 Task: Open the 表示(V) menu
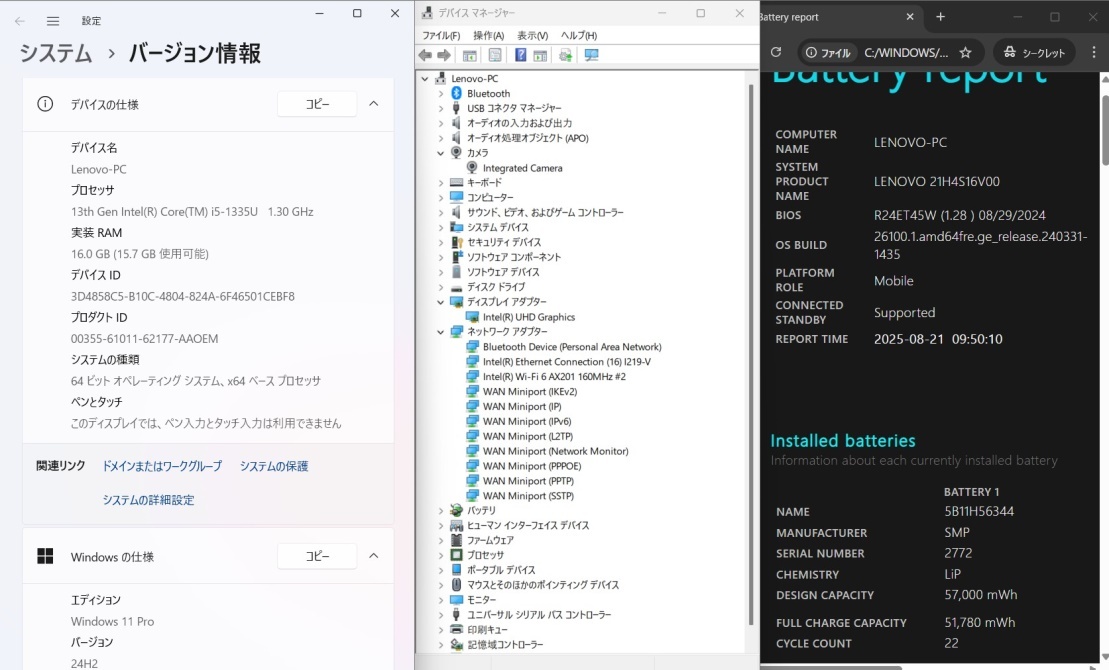coord(533,35)
